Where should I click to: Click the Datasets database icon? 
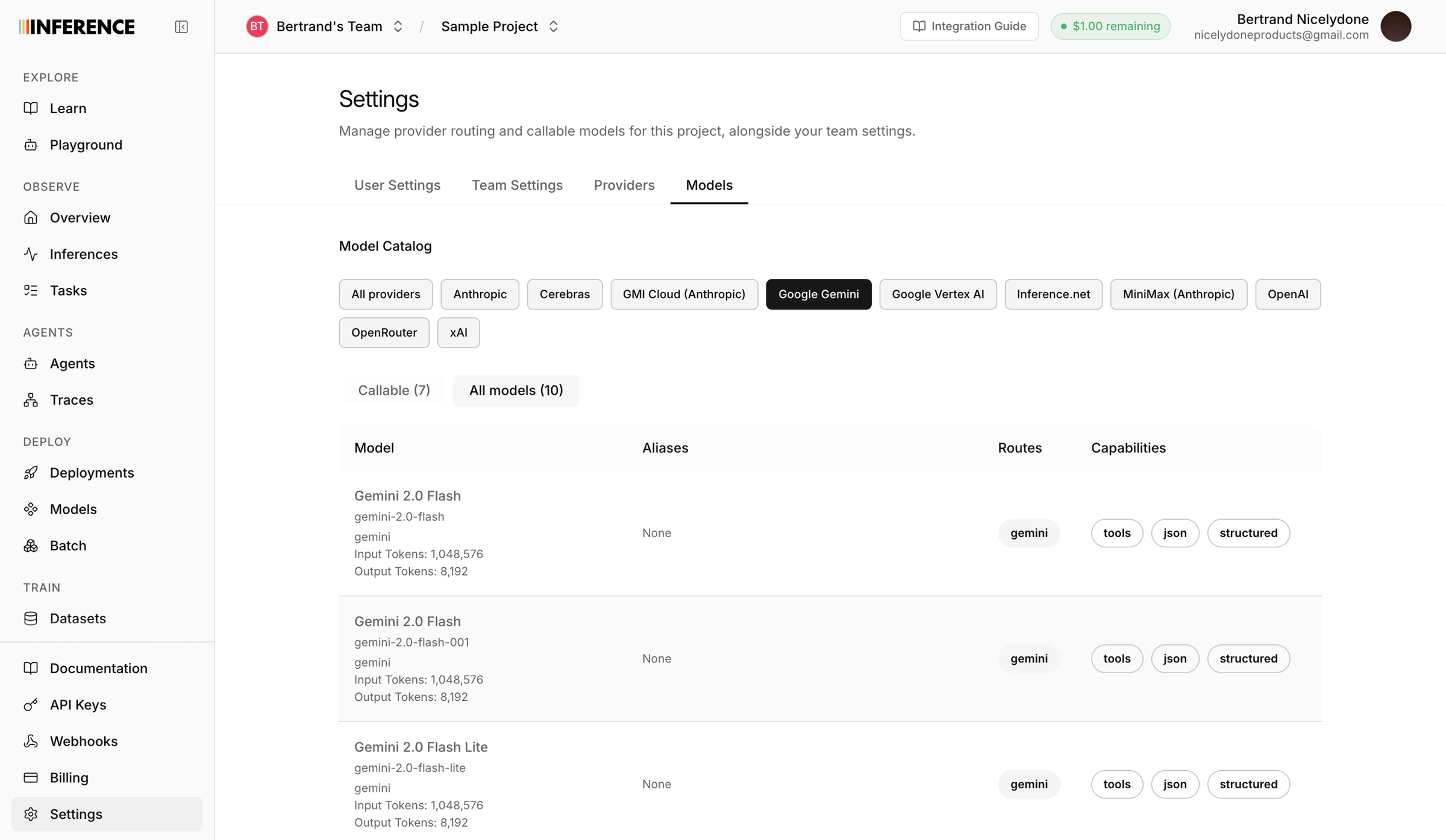coord(31,618)
